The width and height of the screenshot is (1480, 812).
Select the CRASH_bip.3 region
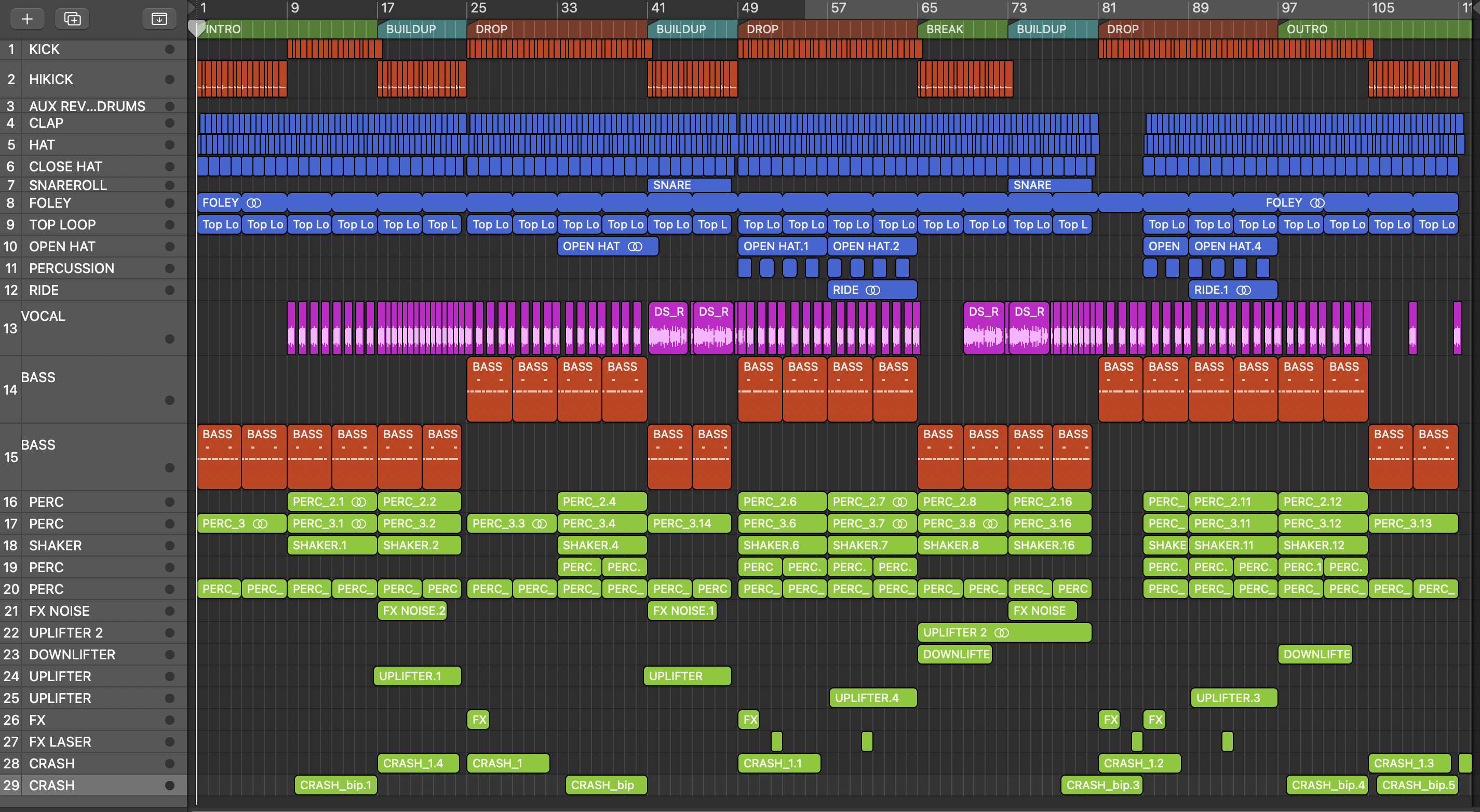(x=1102, y=786)
